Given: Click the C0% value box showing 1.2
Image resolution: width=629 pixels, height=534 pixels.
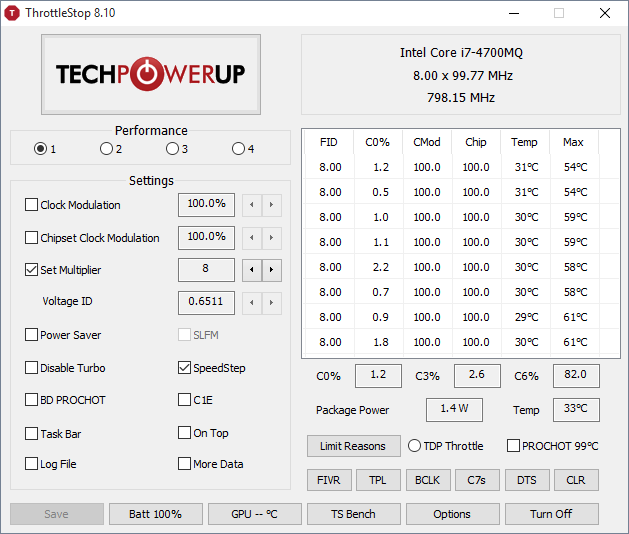Looking at the screenshot, I should (x=378, y=376).
